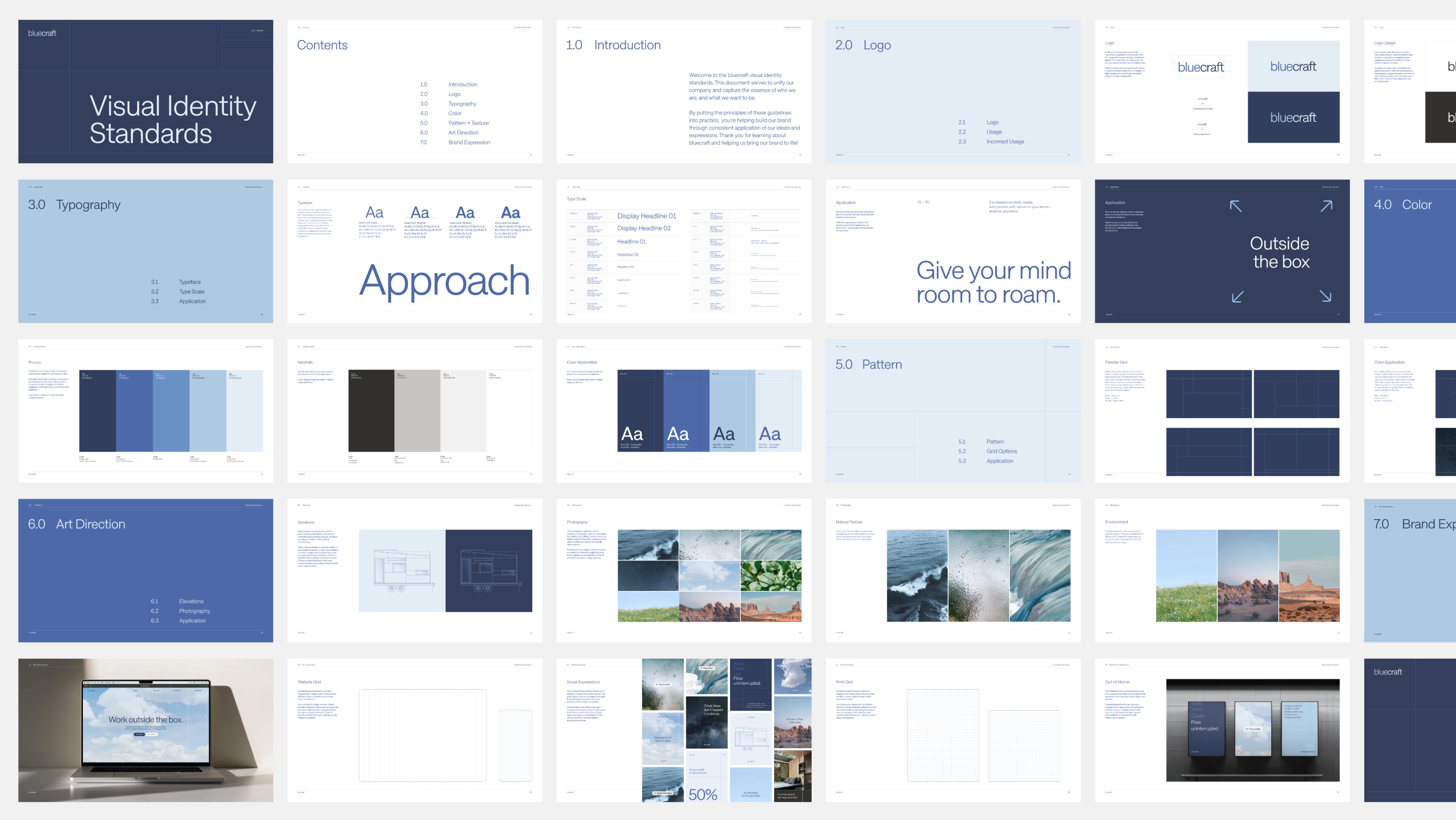Image resolution: width=1456 pixels, height=820 pixels.
Task: Select the Out-of-Home billboard slide
Action: pyautogui.click(x=1222, y=730)
